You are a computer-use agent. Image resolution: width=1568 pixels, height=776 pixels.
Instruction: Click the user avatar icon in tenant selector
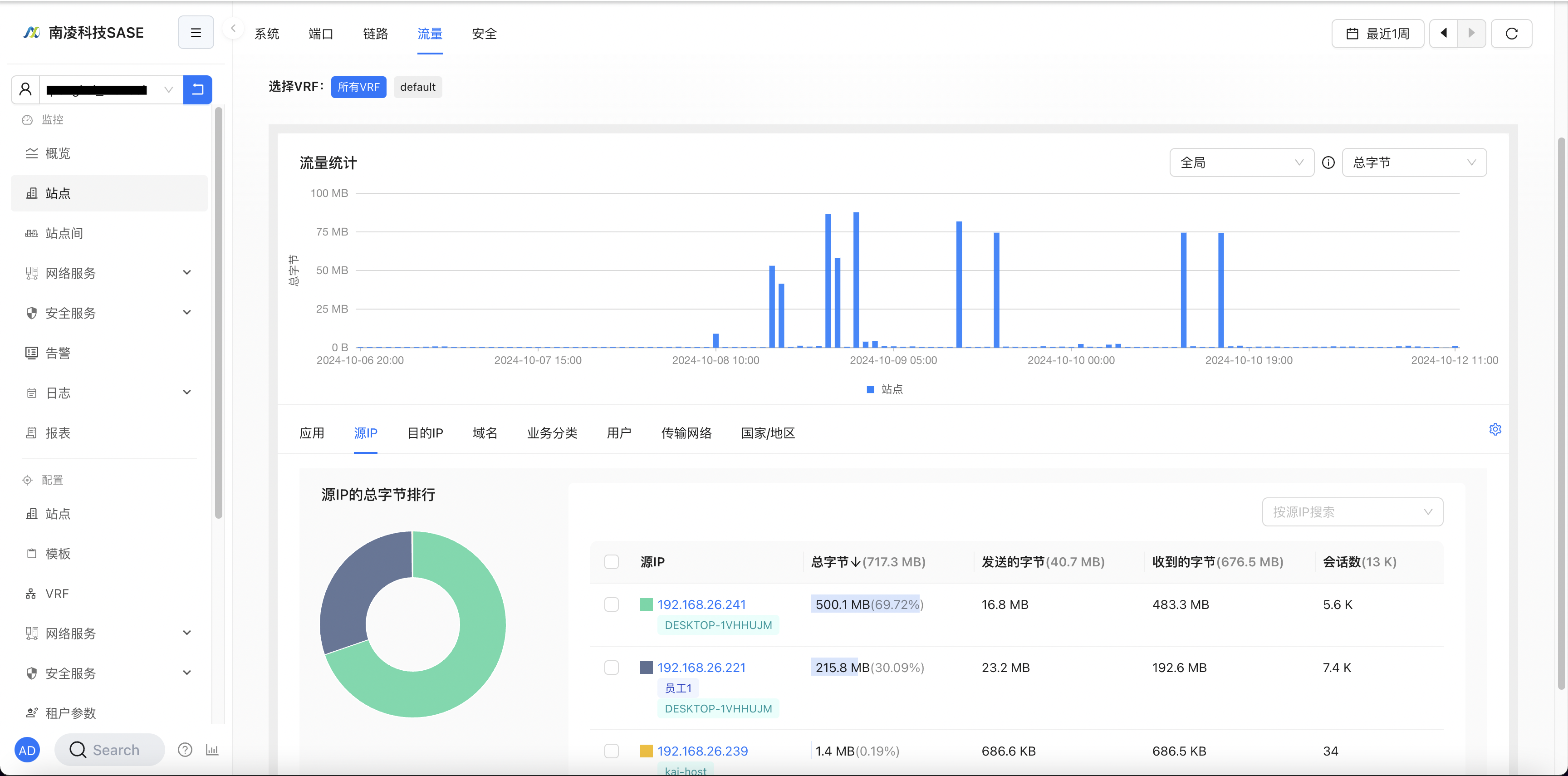(25, 89)
